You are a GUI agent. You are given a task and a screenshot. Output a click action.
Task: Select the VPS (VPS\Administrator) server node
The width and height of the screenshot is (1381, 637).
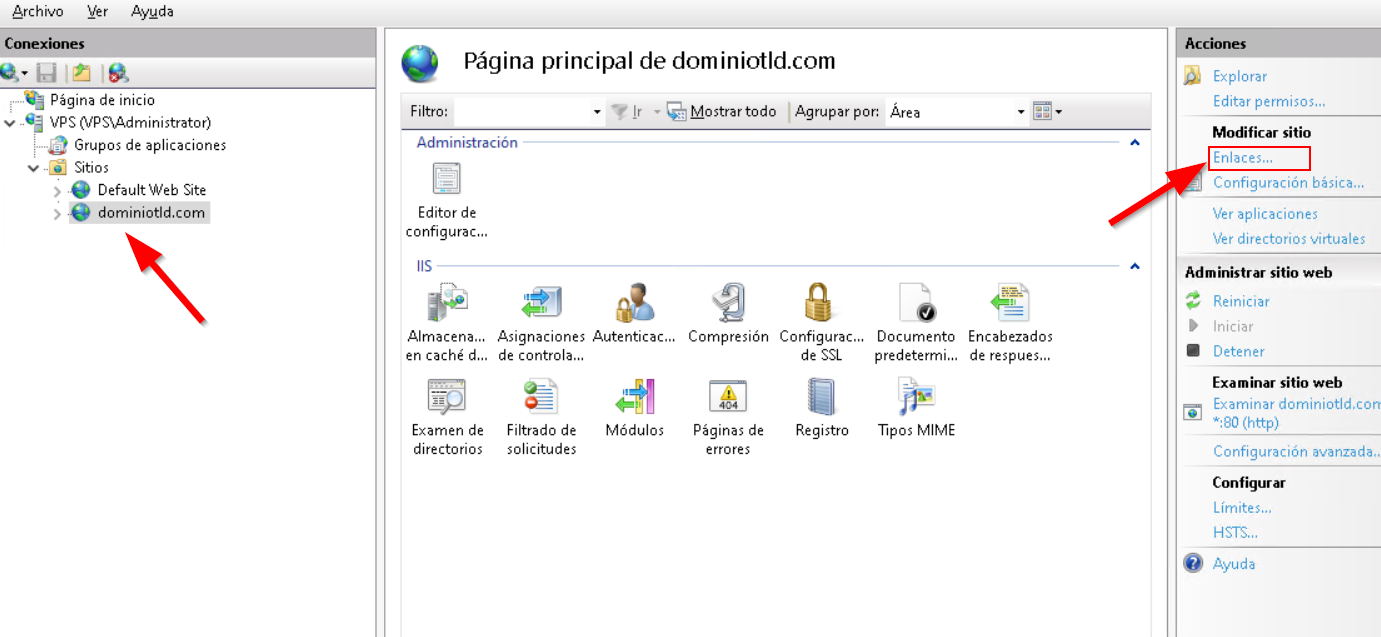click(130, 123)
